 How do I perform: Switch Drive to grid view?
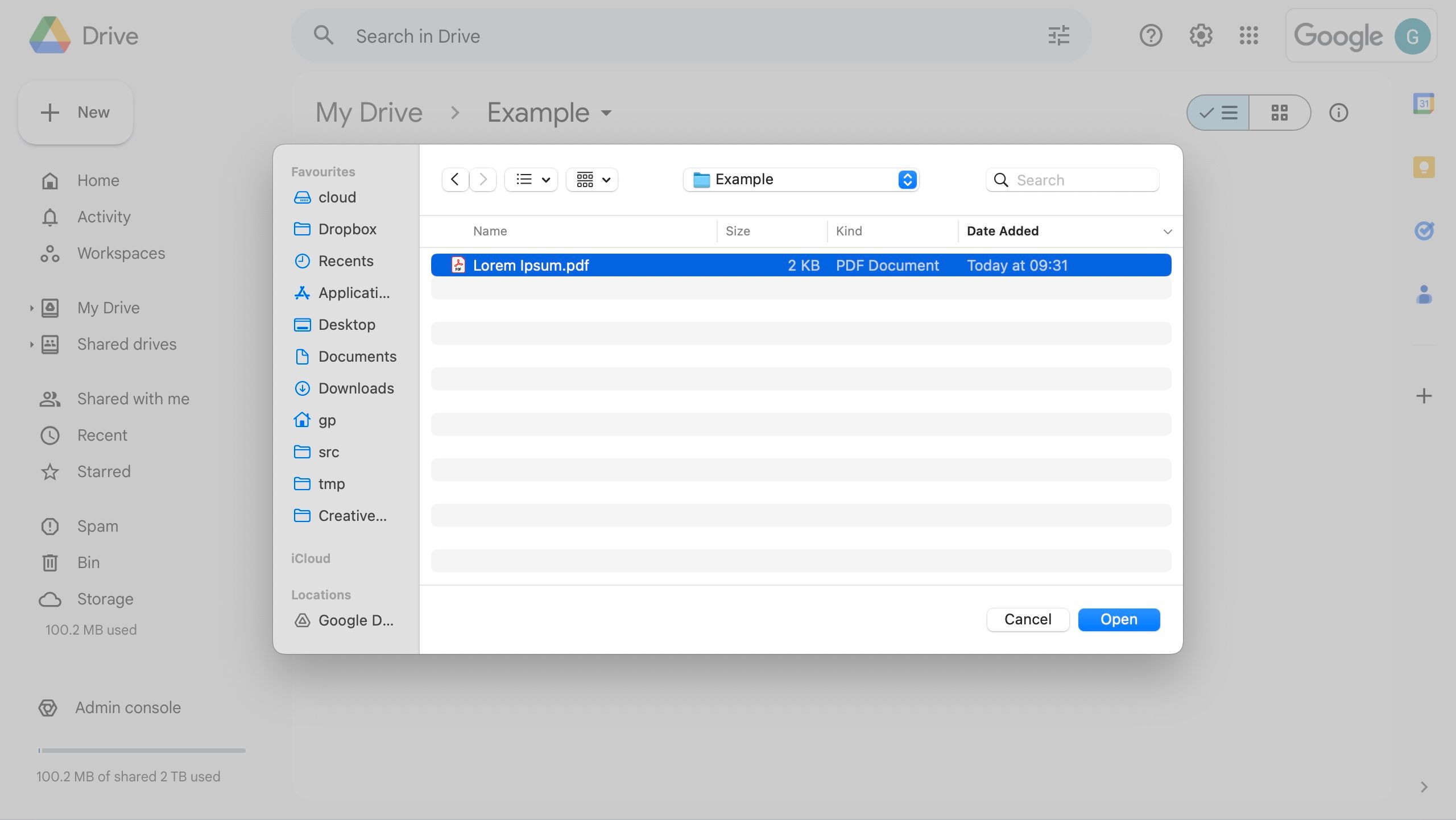pos(1280,112)
